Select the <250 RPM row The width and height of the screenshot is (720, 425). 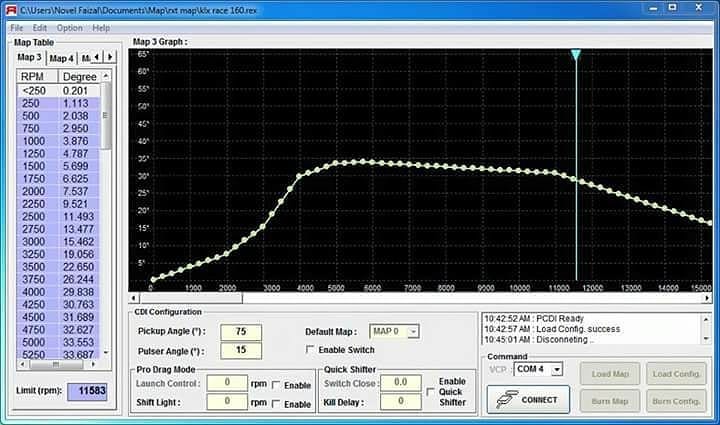click(58, 90)
